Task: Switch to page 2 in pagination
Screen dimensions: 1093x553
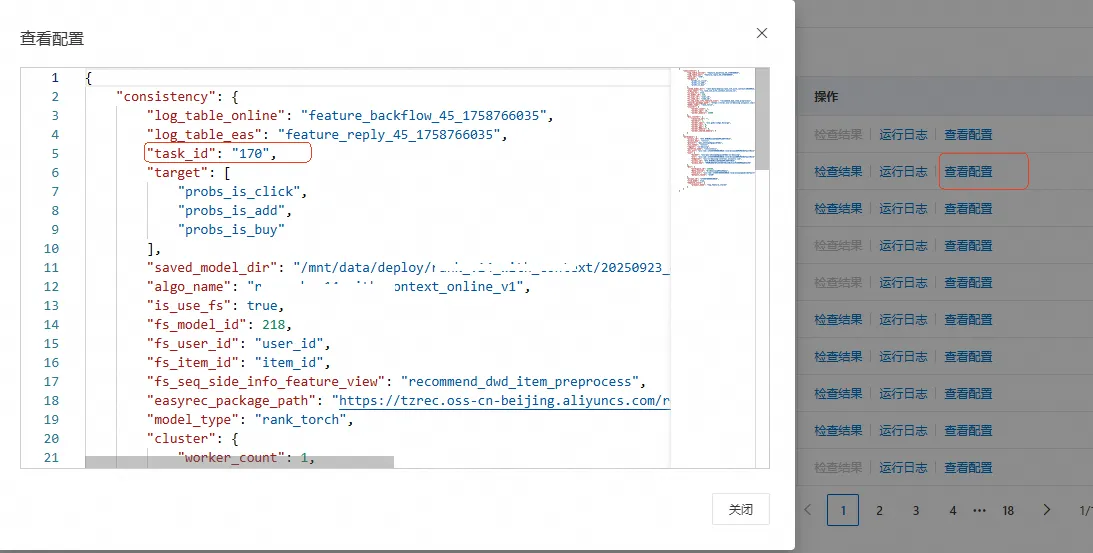Action: click(879, 510)
